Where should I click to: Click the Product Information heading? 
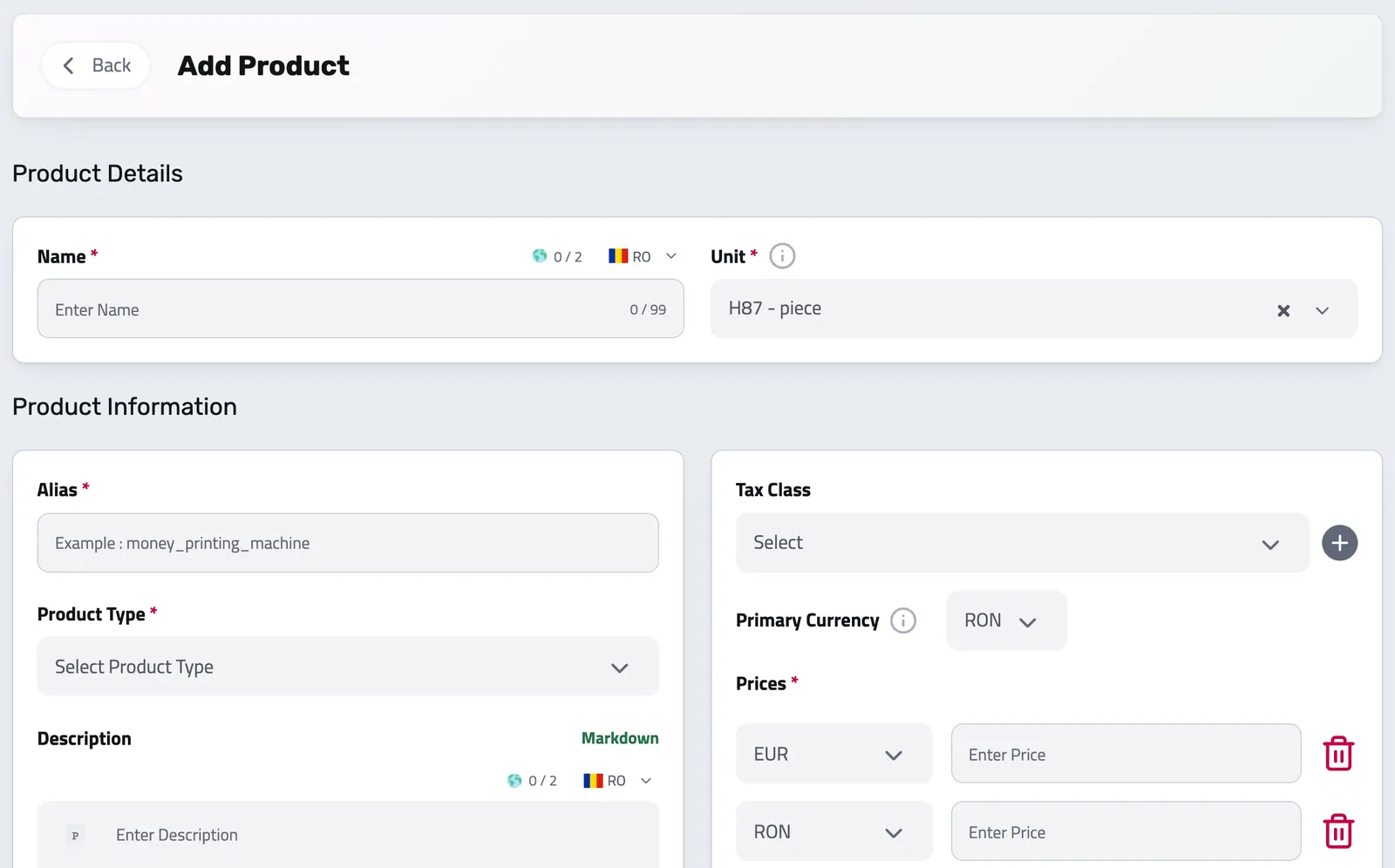click(125, 407)
